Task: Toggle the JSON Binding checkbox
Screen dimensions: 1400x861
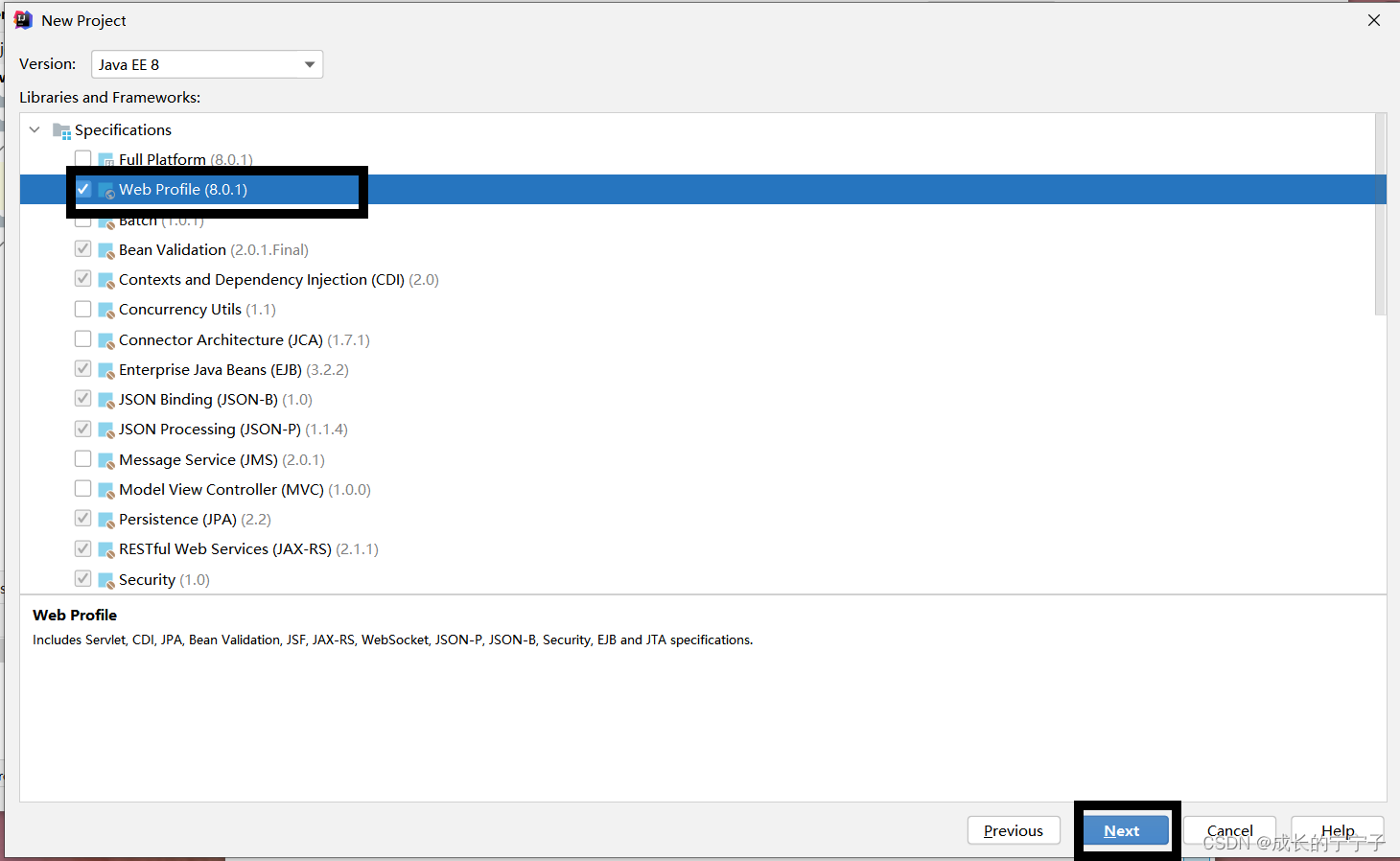Action: (x=83, y=399)
